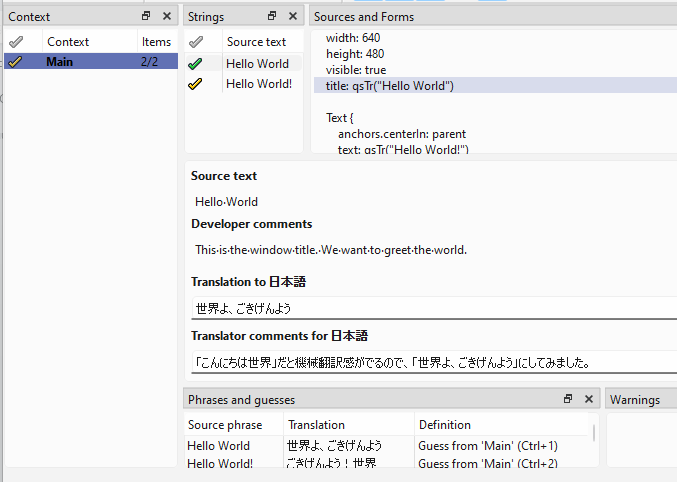Click the status icon column header in Strings
Image resolution: width=677 pixels, height=482 pixels.
(x=196, y=42)
